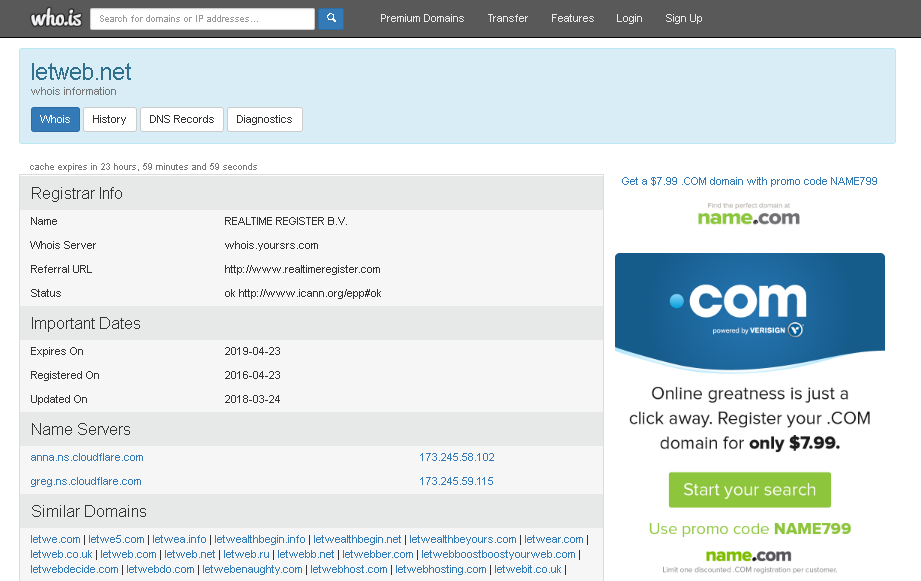
Task: Open similar domain letweb.ru
Action: [246, 555]
